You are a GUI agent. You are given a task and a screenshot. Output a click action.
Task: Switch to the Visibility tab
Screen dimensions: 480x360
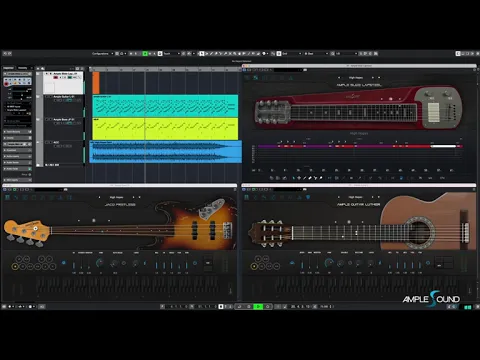23,68
